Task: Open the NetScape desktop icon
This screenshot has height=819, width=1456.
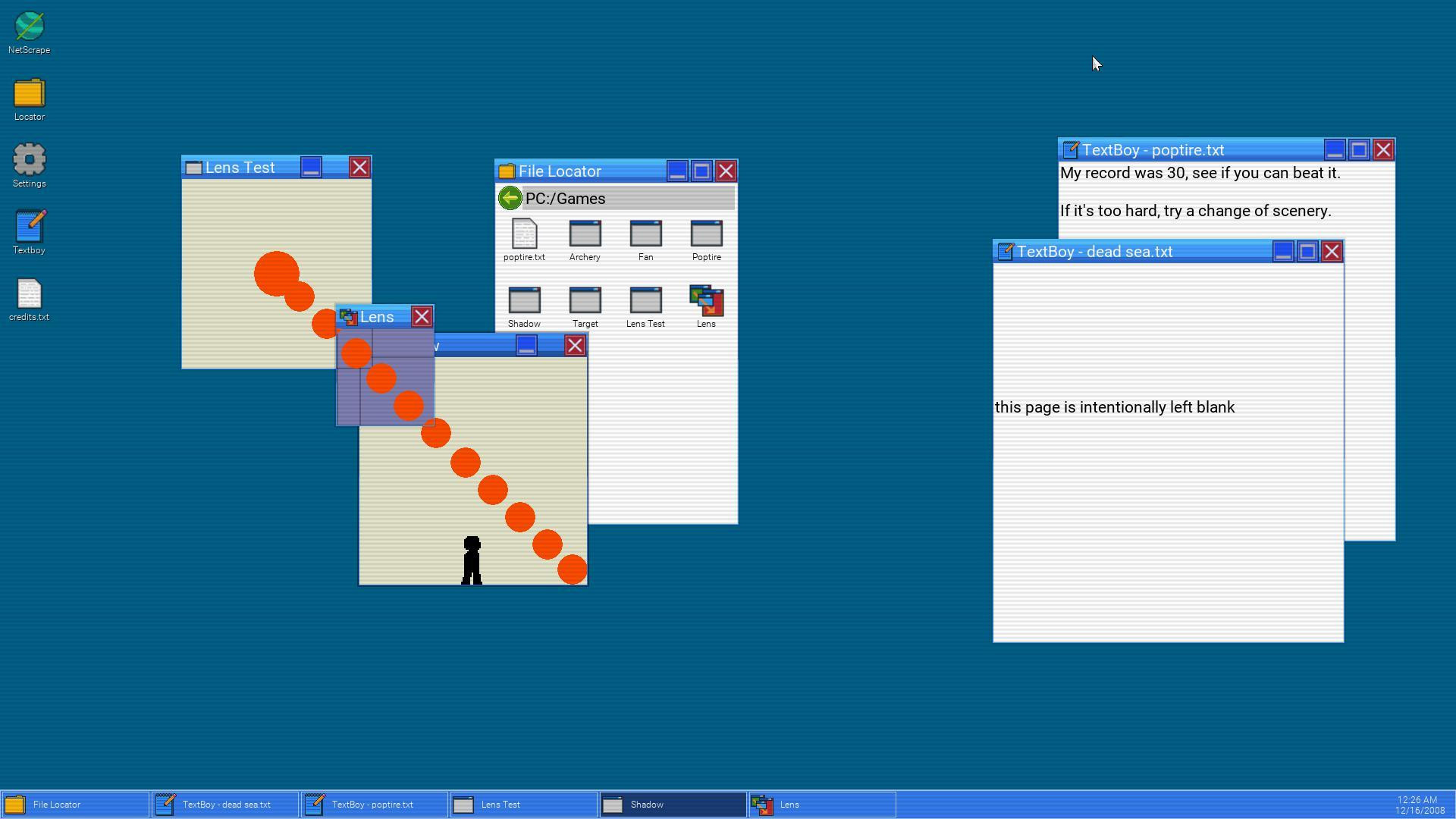Action: (x=29, y=33)
